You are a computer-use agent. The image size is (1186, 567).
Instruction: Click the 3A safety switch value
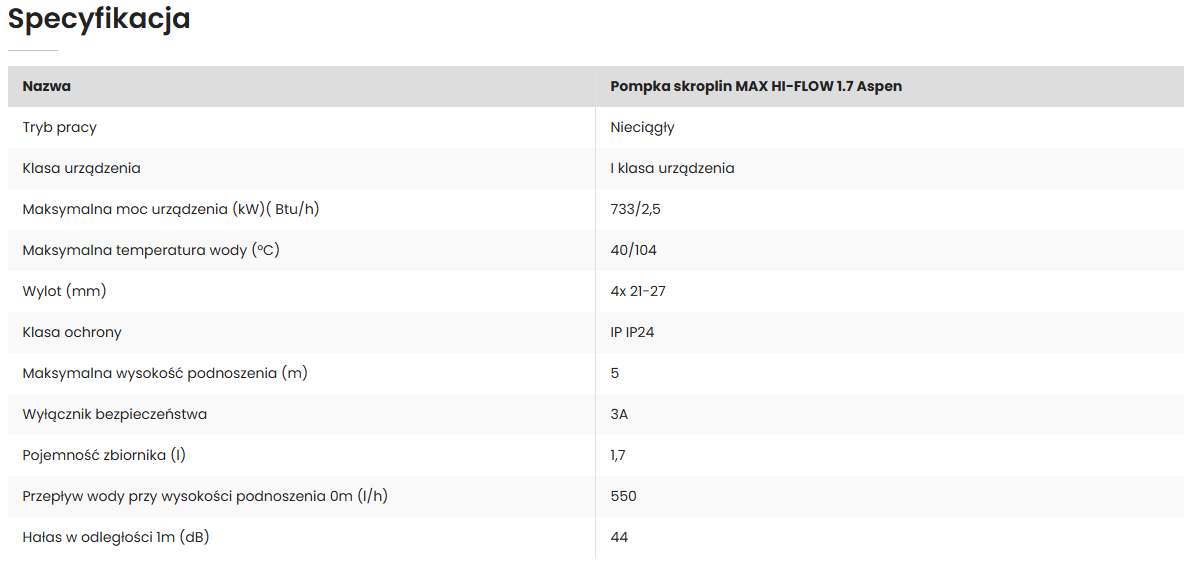click(x=619, y=414)
